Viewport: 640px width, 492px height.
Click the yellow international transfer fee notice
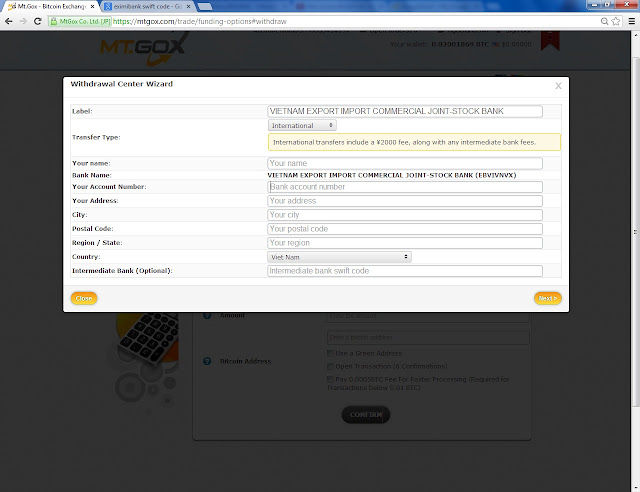point(414,142)
